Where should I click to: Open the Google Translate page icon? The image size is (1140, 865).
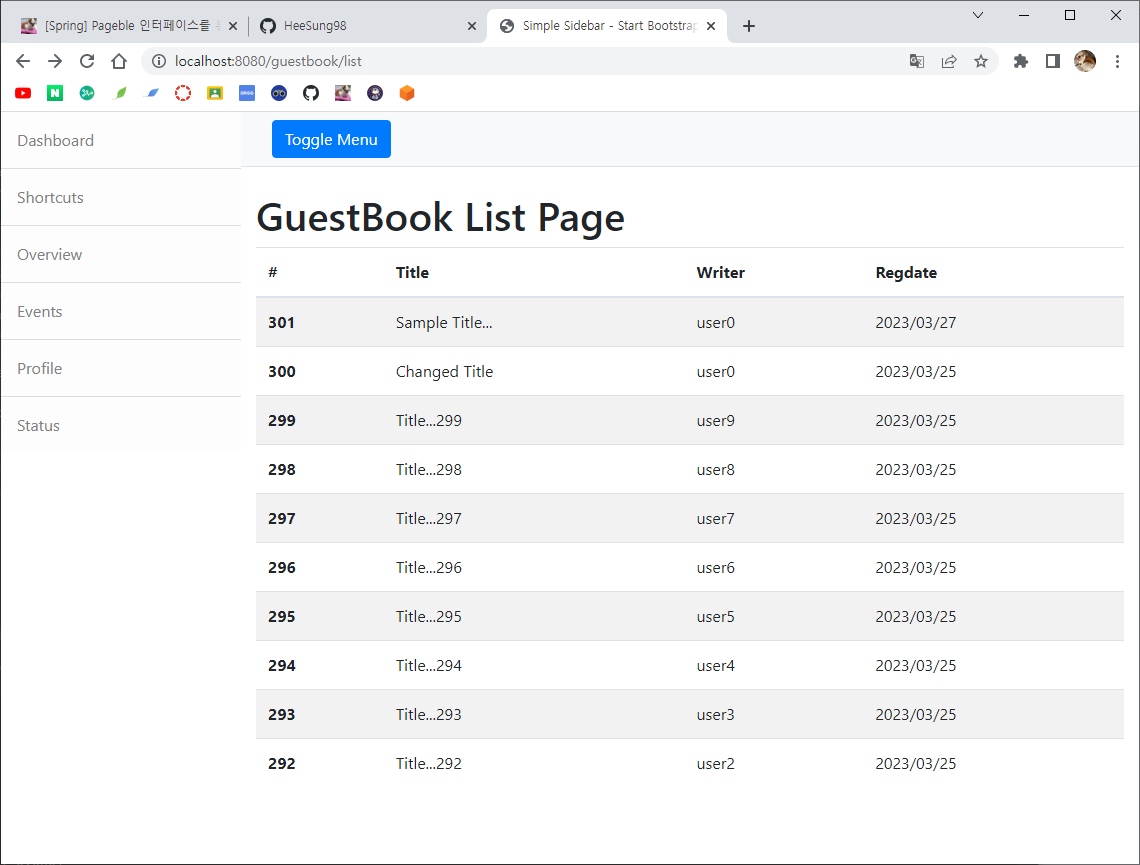click(x=917, y=61)
